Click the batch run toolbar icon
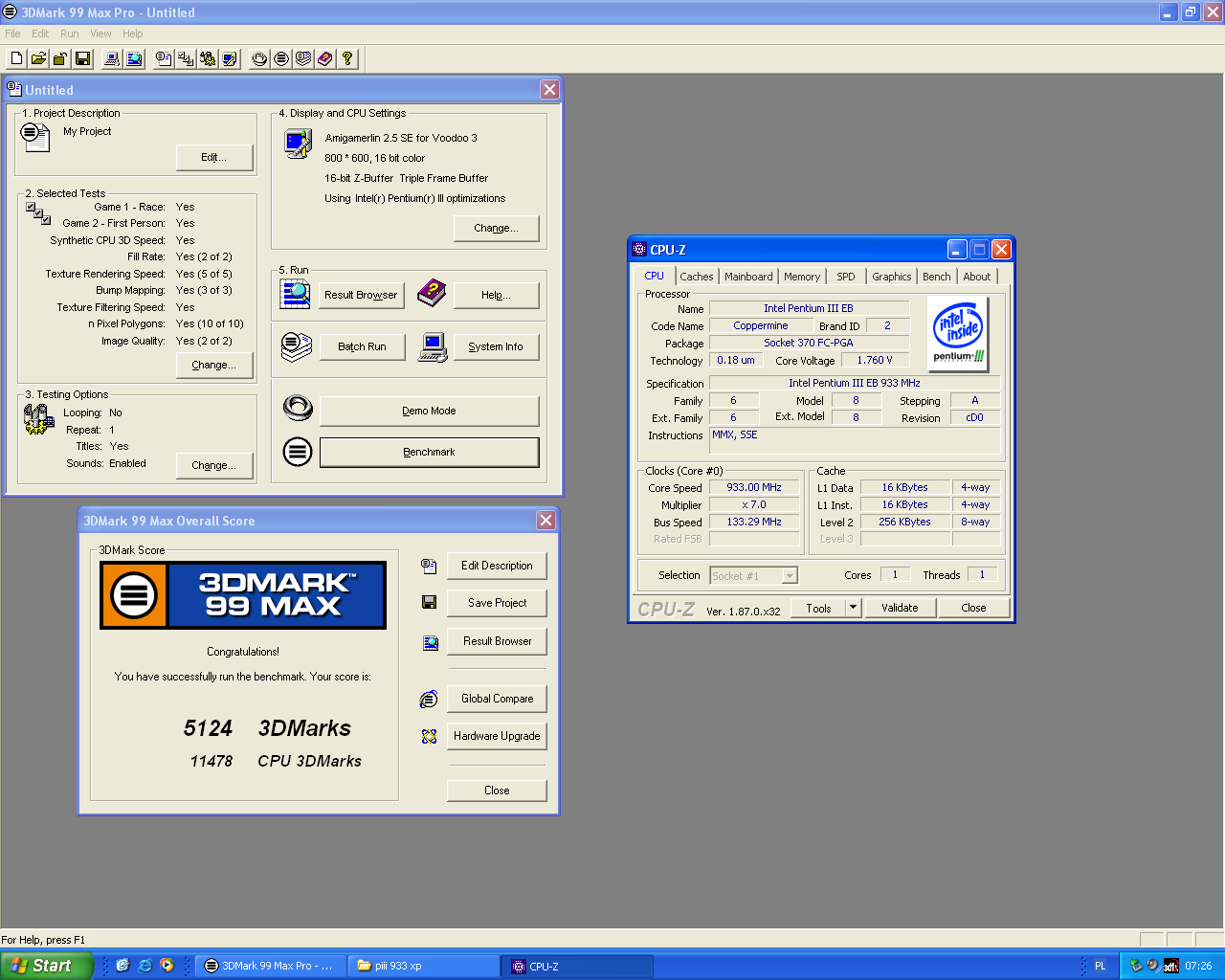Image resolution: width=1225 pixels, height=980 pixels. coord(303,58)
